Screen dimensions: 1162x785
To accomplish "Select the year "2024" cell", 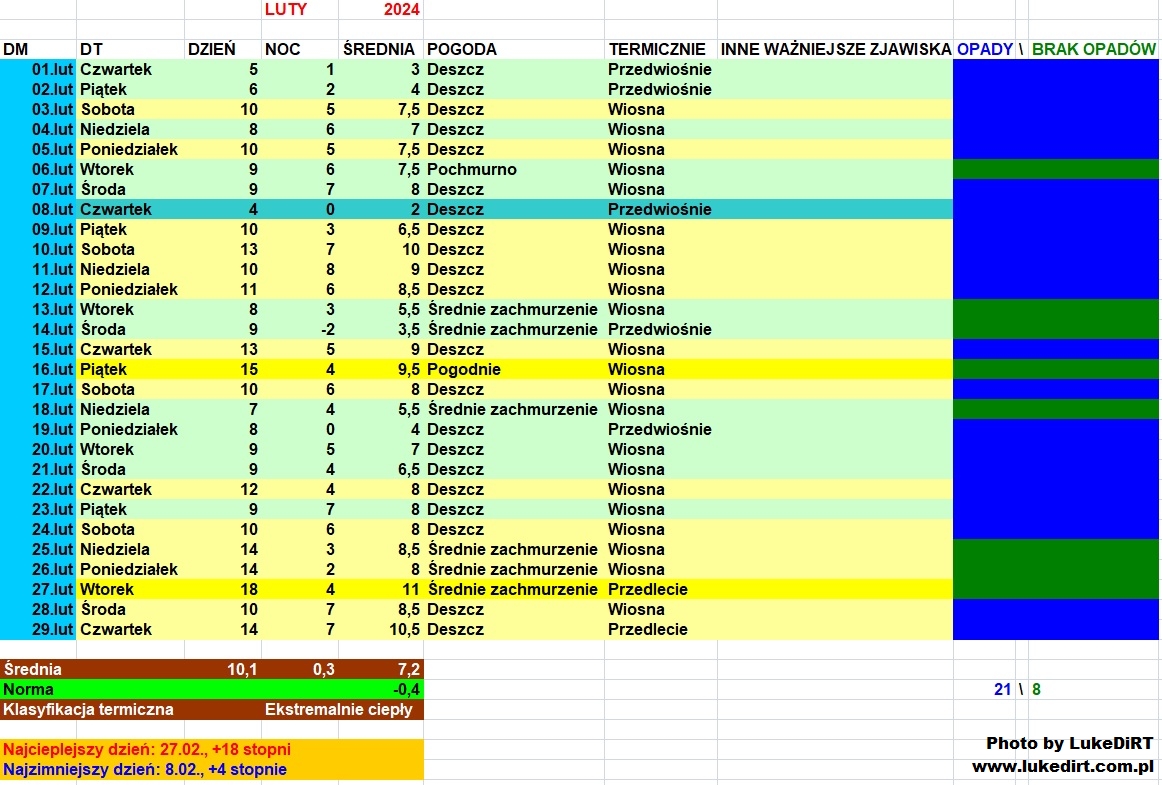I will click(x=401, y=10).
